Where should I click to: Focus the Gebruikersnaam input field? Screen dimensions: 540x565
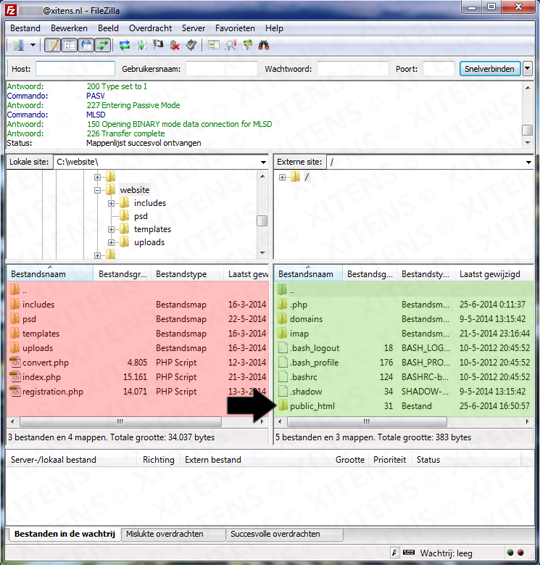click(222, 69)
